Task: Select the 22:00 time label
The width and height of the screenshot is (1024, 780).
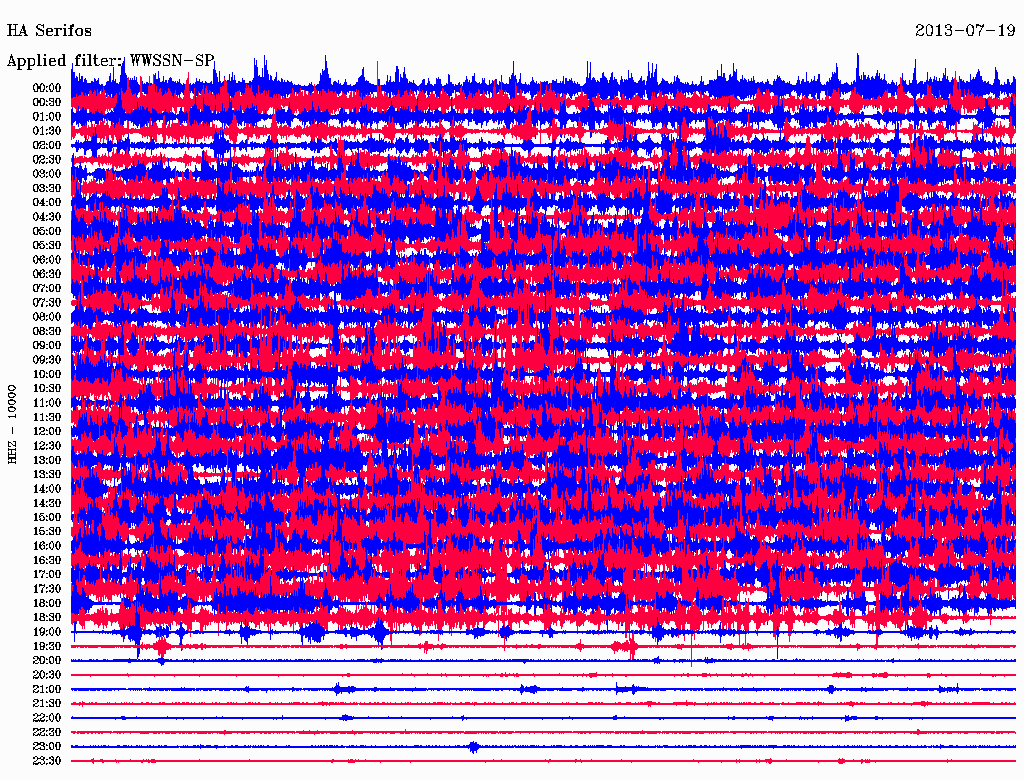Action: point(47,718)
